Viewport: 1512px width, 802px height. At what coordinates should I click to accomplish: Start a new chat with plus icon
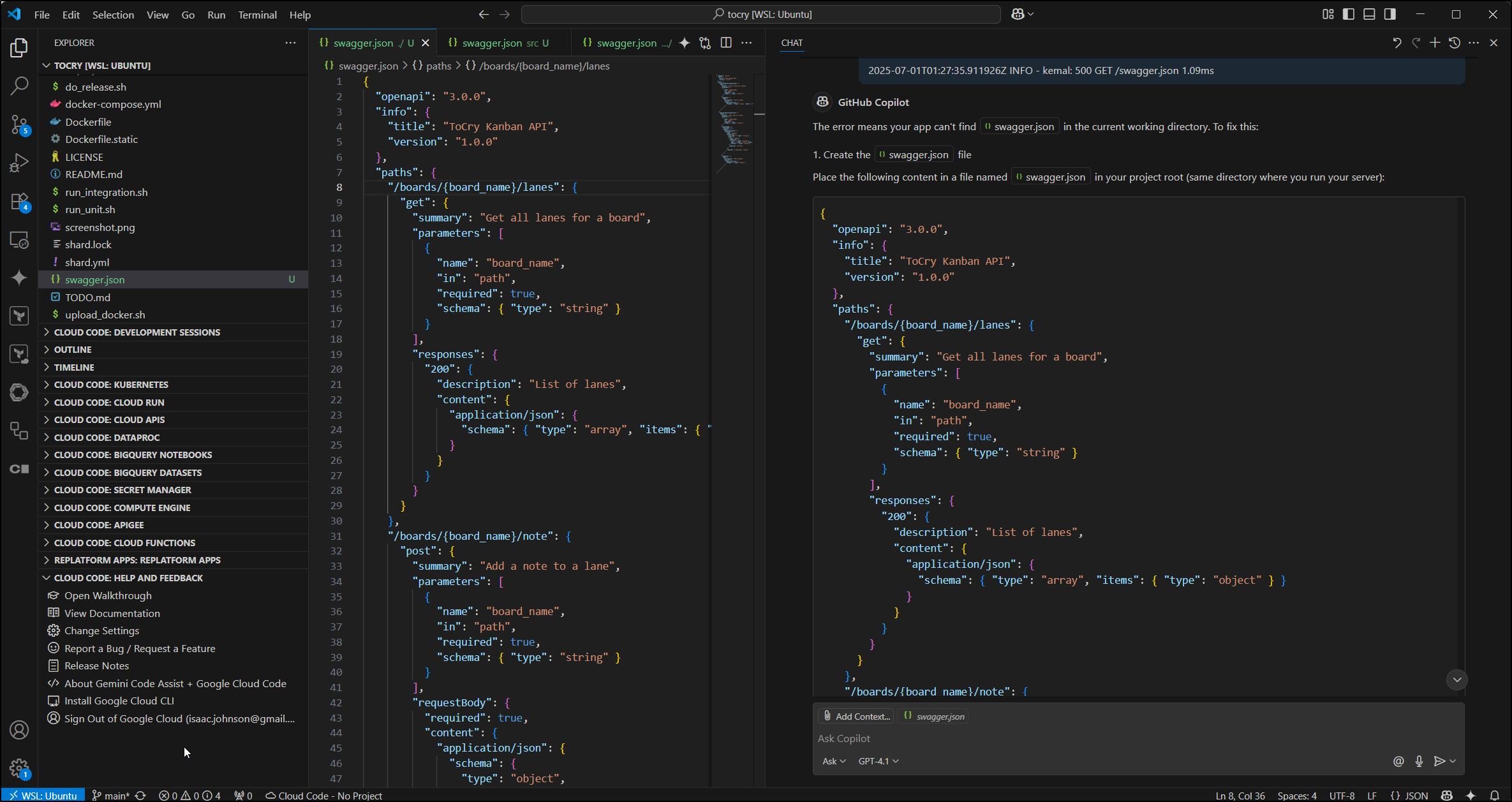(1435, 43)
